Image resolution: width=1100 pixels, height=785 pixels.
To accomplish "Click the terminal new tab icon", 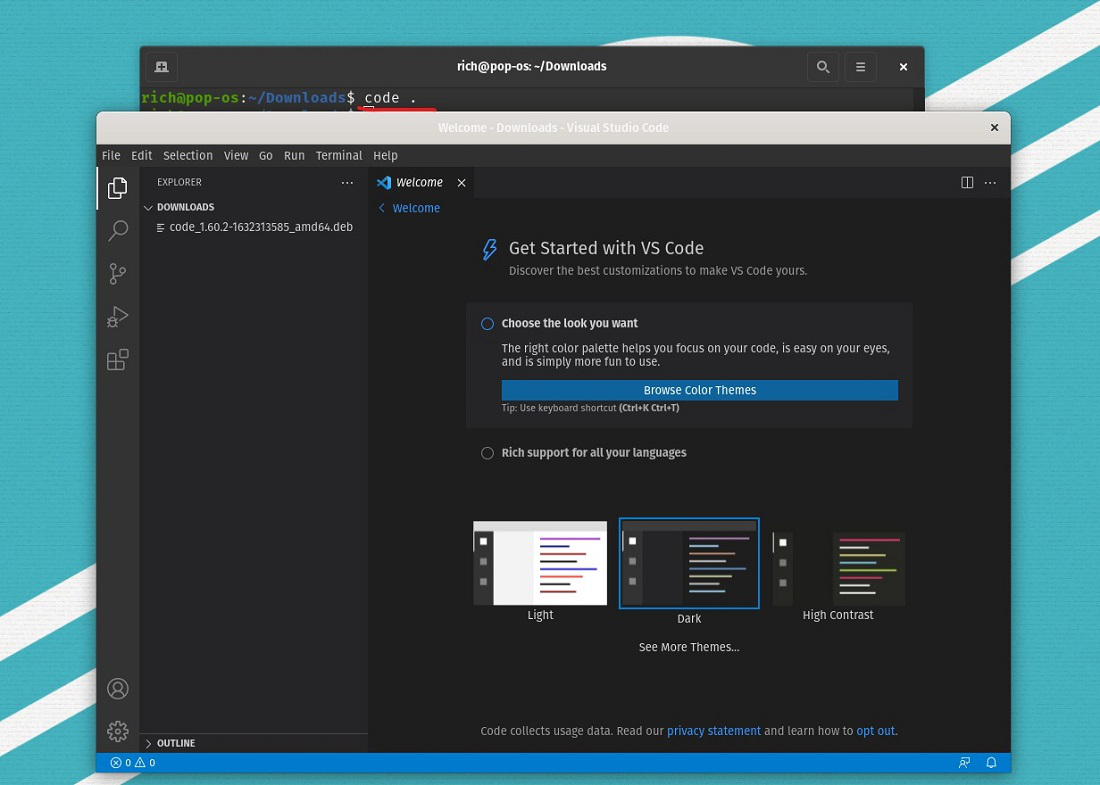I will tap(161, 67).
